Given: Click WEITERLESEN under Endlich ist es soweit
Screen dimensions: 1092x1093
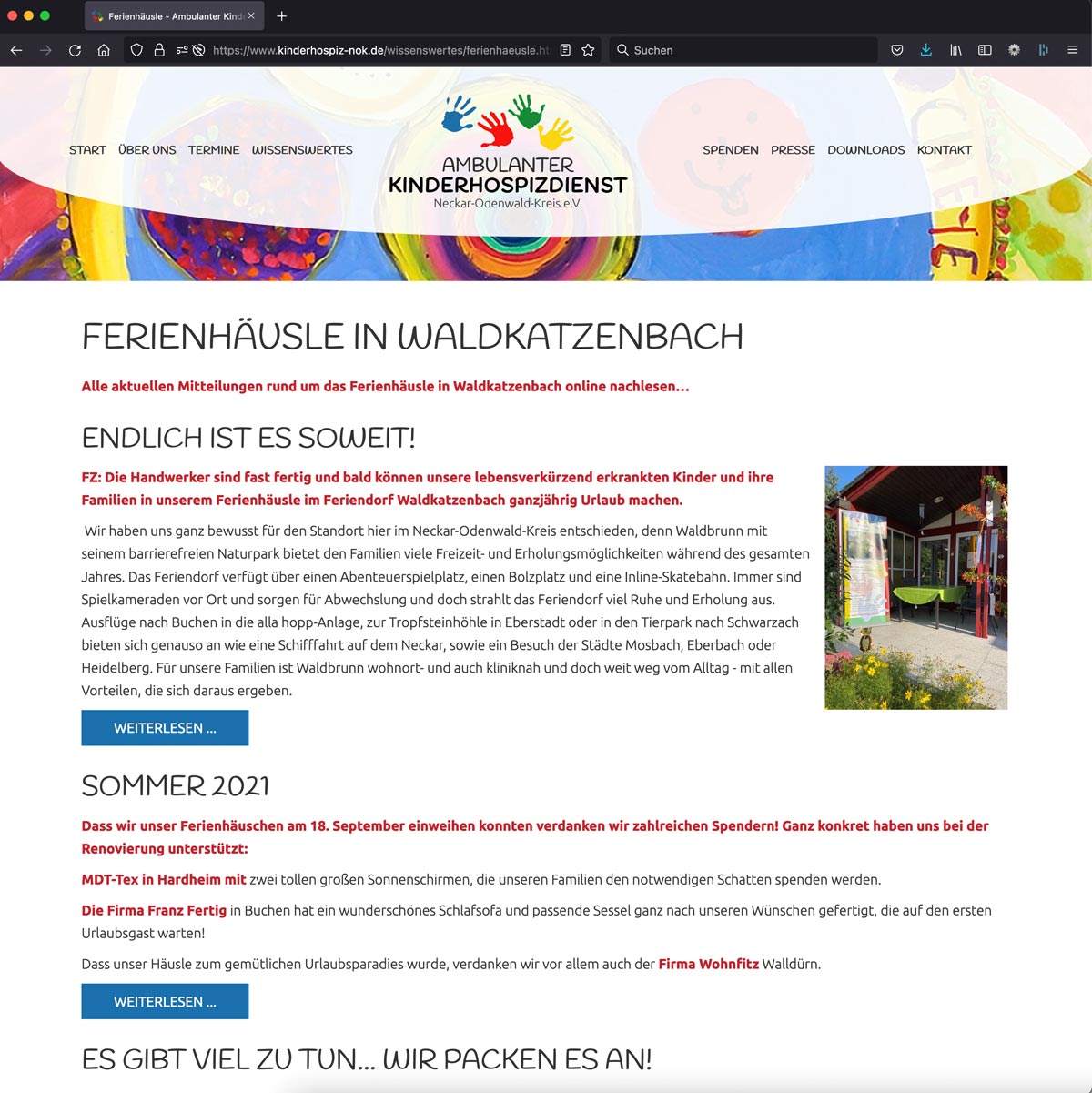Looking at the screenshot, I should pyautogui.click(x=165, y=728).
